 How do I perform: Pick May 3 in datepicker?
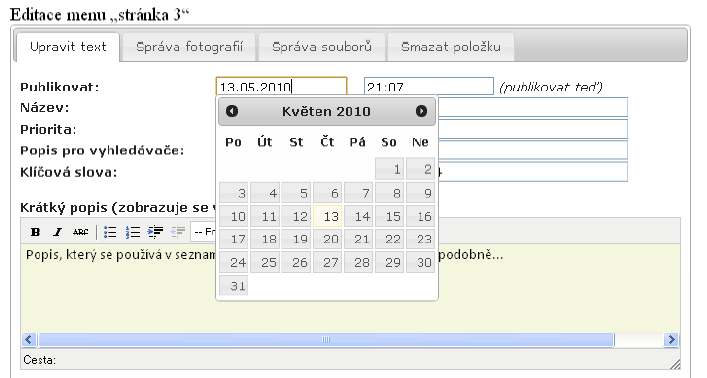(234, 193)
